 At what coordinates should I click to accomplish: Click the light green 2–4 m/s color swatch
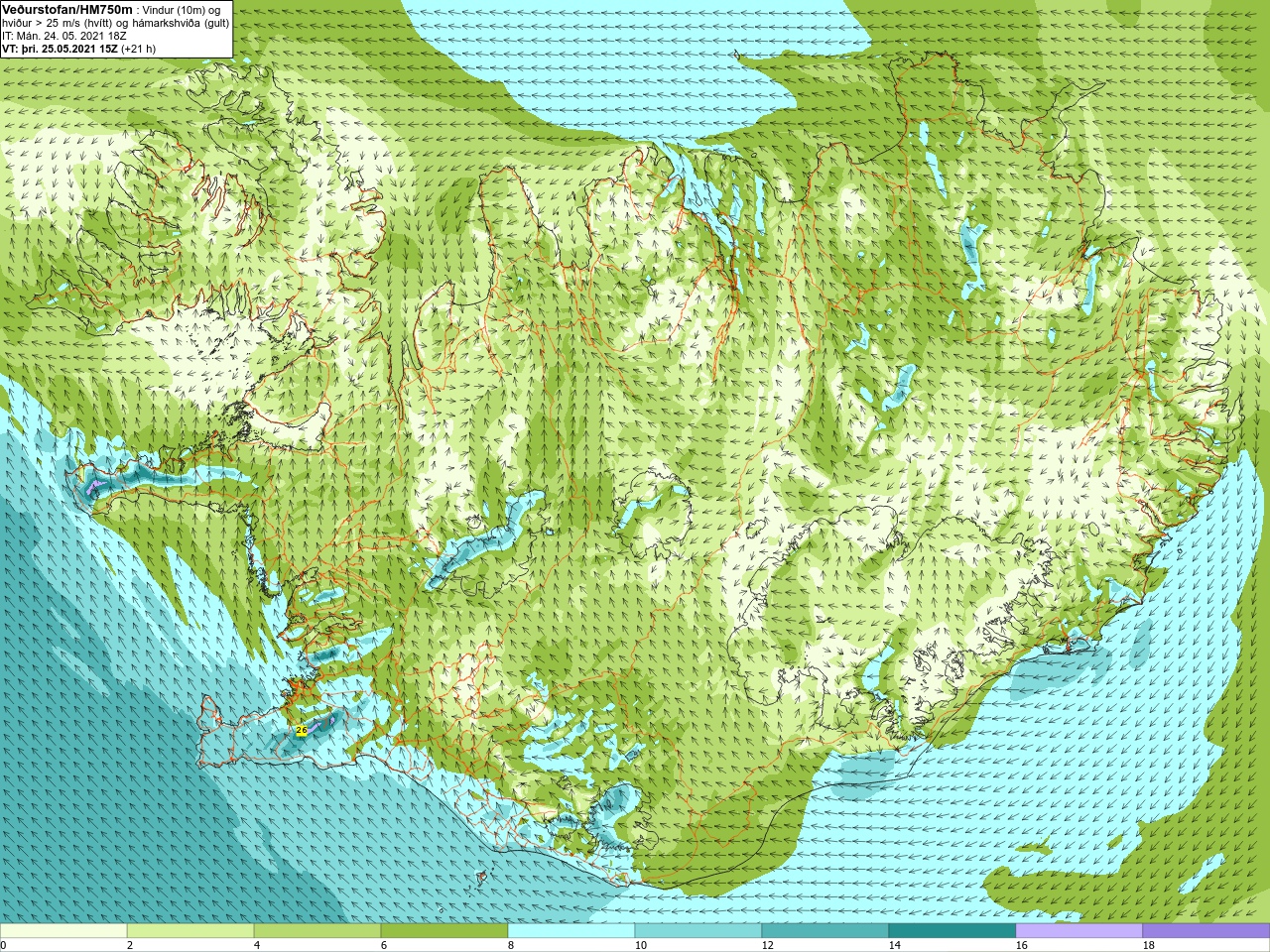point(190,931)
